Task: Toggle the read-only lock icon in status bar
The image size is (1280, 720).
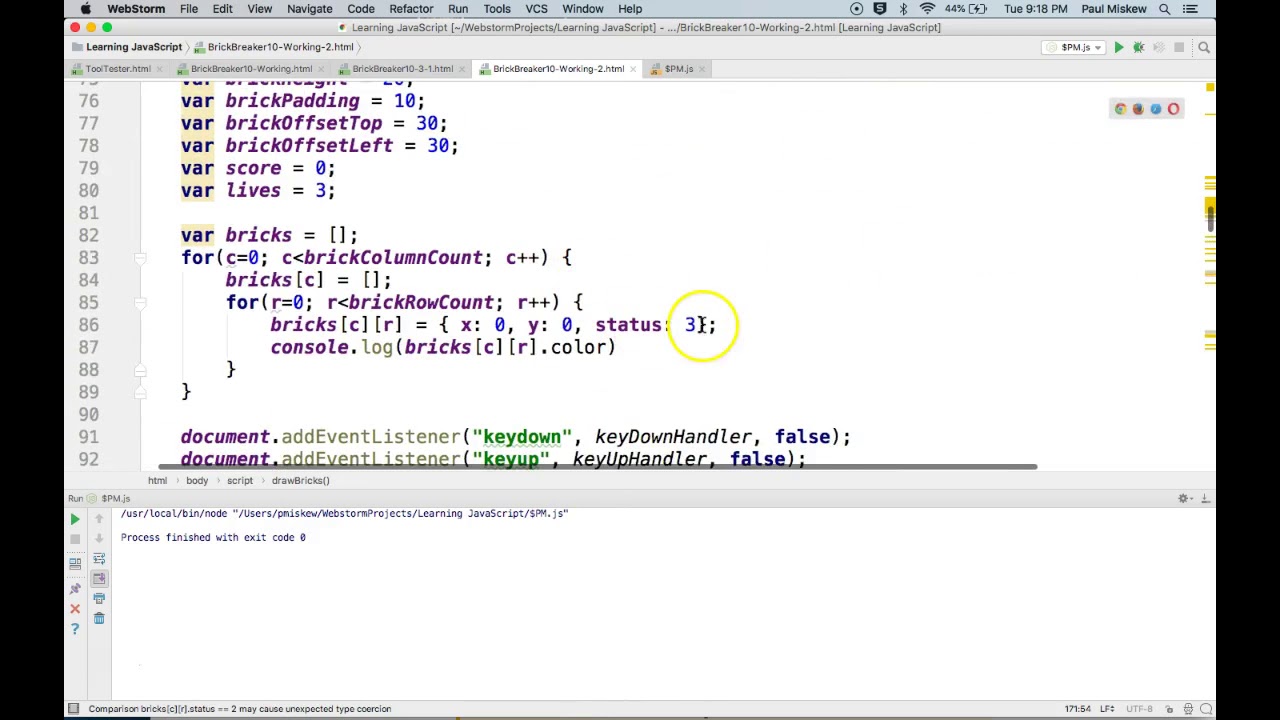Action: tap(1170, 709)
